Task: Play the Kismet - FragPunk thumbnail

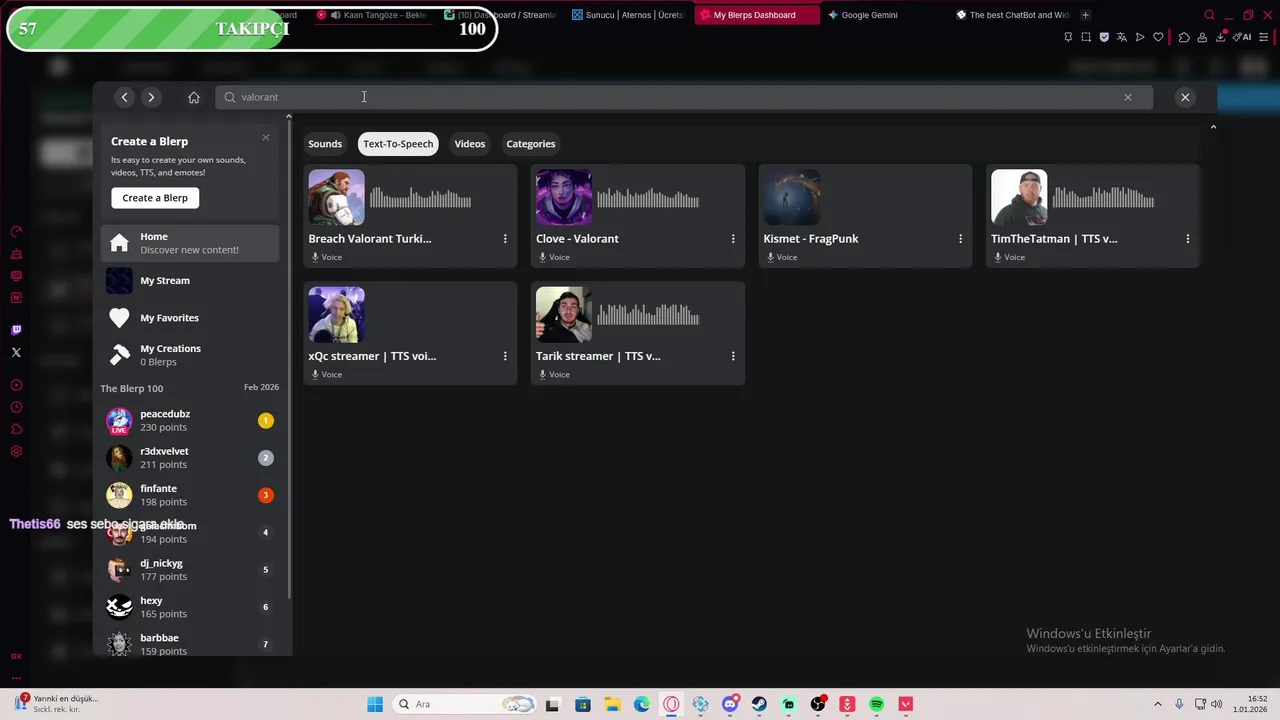Action: [792, 197]
